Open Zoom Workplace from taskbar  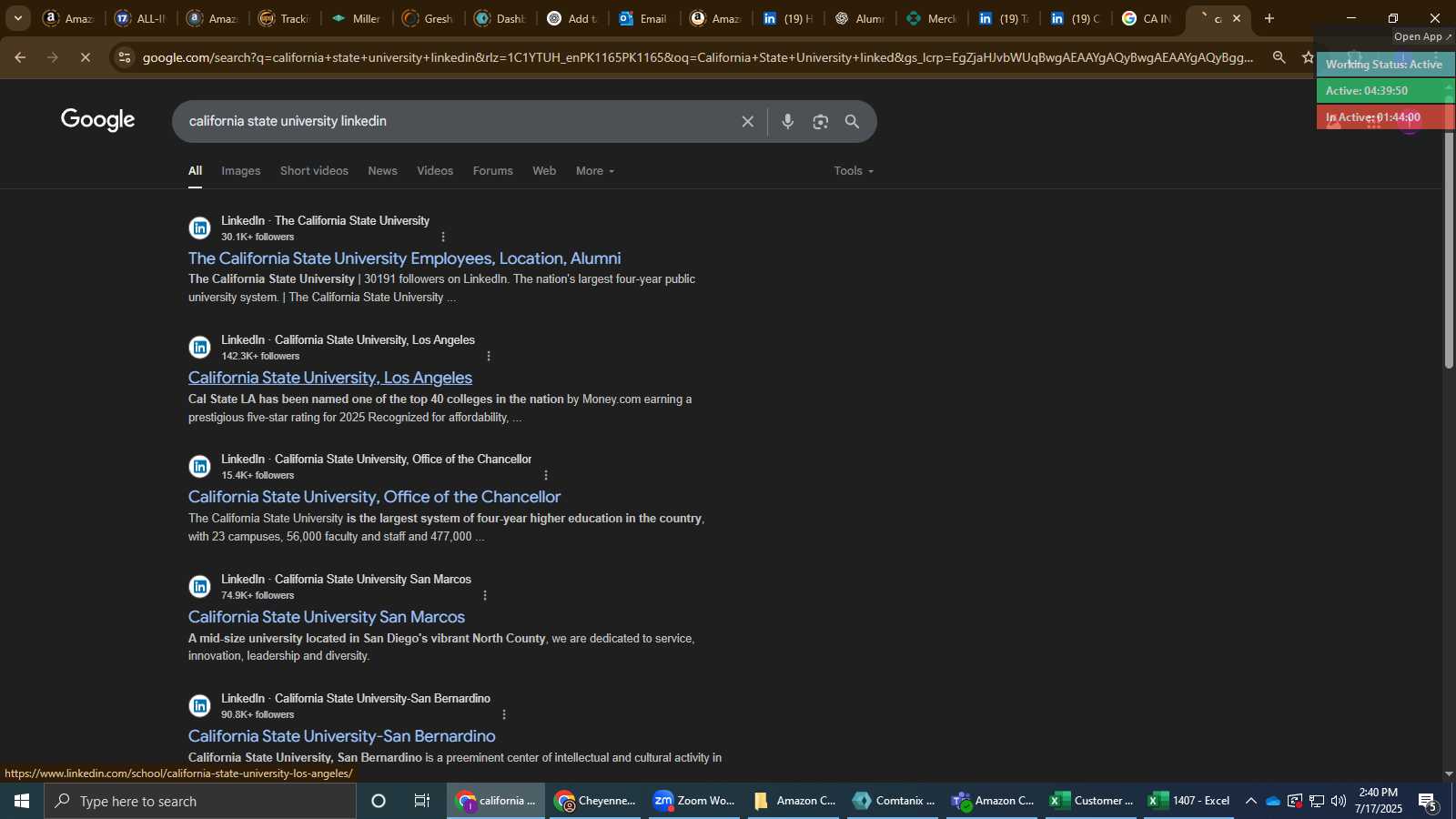[x=694, y=801]
